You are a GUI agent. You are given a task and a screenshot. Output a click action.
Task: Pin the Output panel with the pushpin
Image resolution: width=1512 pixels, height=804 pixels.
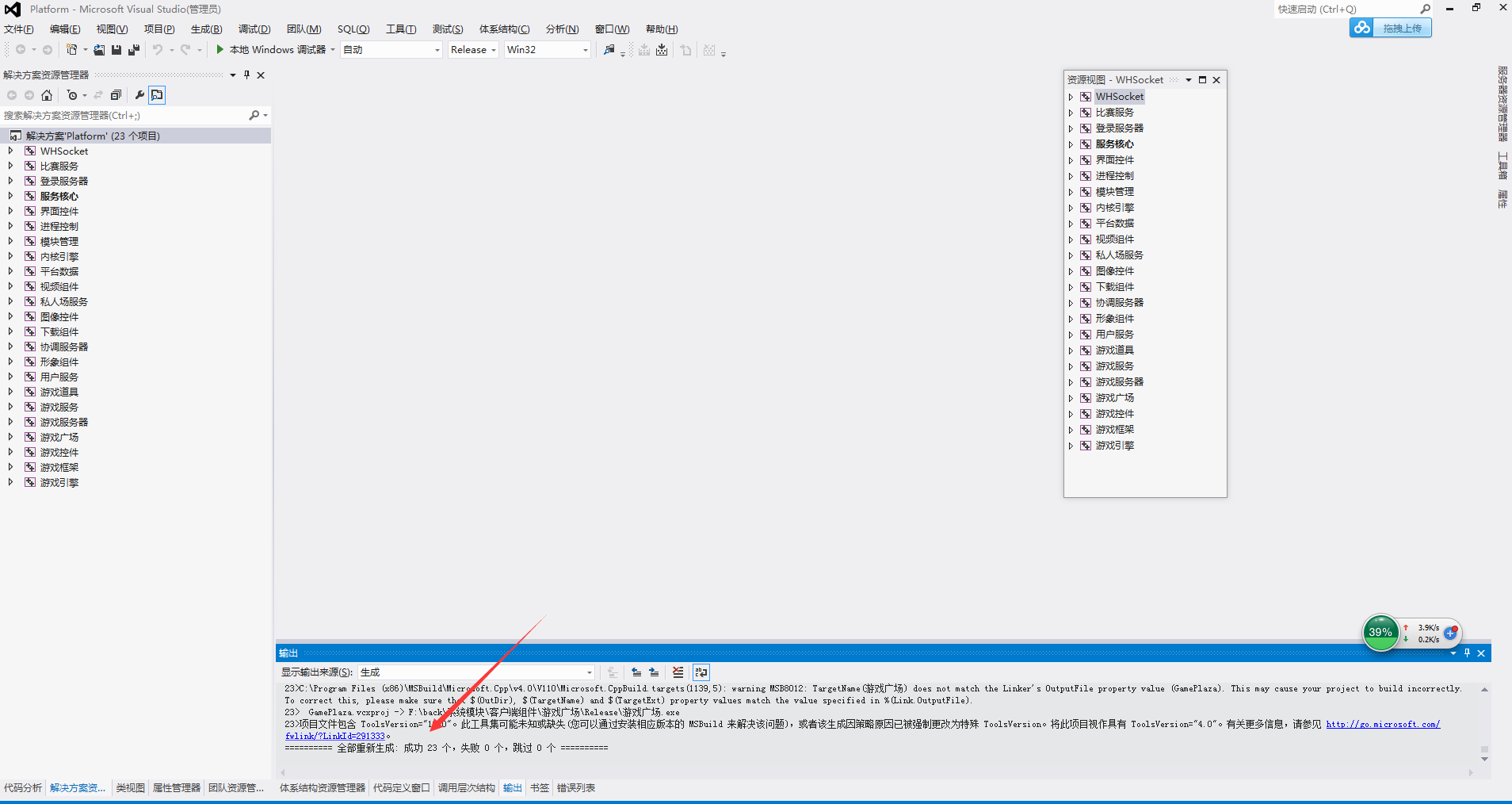pos(1467,653)
